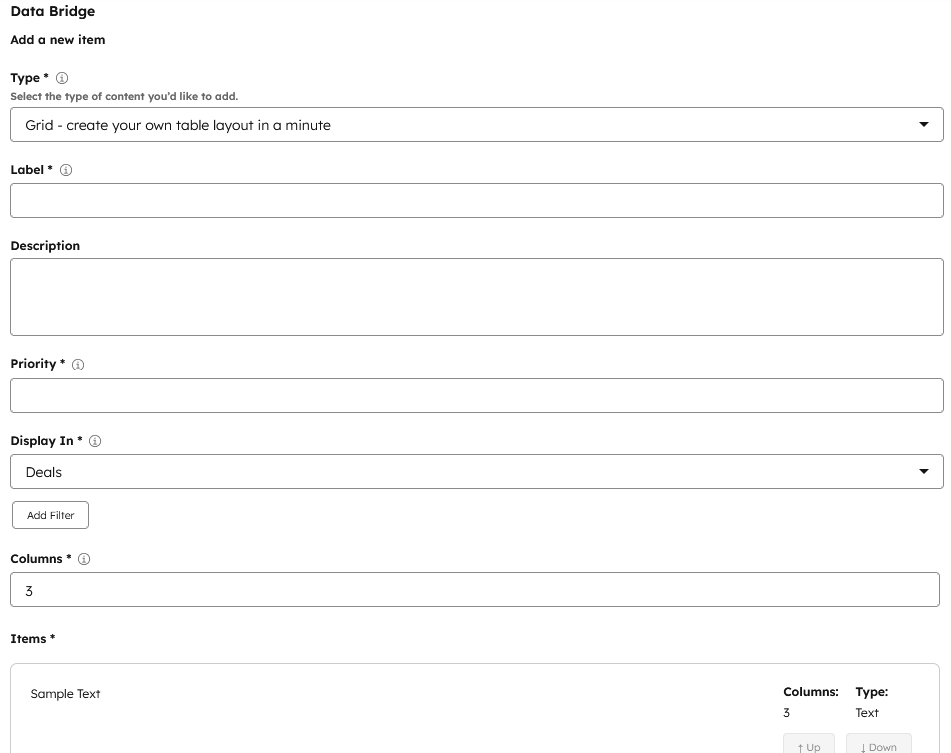Show the Priority field help icon
Viewport: 951px width, 753px height.
pos(78,365)
